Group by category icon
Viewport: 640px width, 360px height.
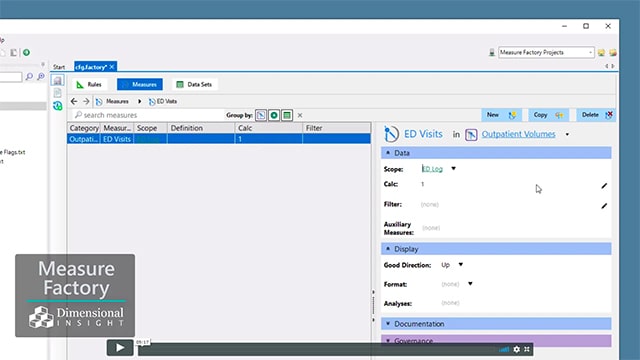(261, 115)
